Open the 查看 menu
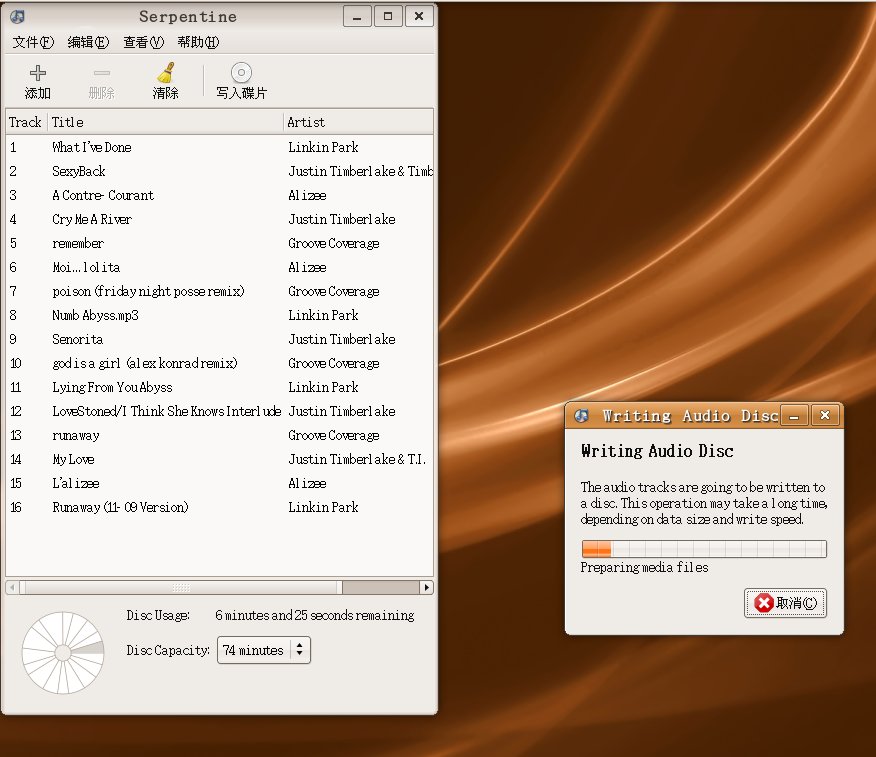Viewport: 876px width, 757px height. click(142, 42)
